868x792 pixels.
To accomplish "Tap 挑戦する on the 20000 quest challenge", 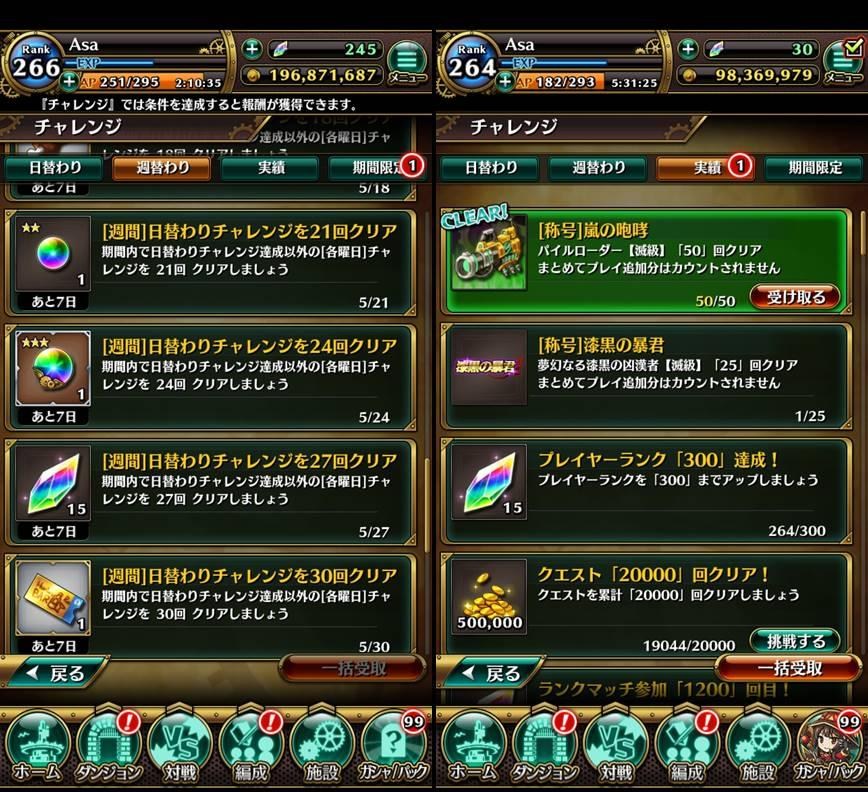I will (795, 641).
